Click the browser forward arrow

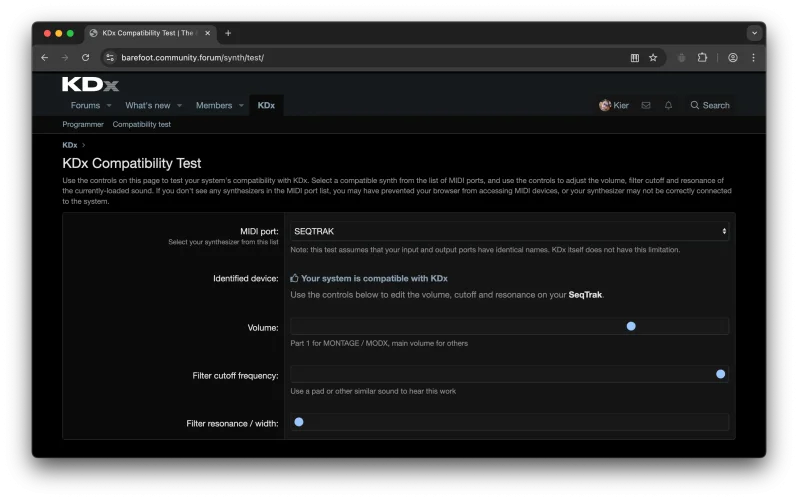coord(65,58)
